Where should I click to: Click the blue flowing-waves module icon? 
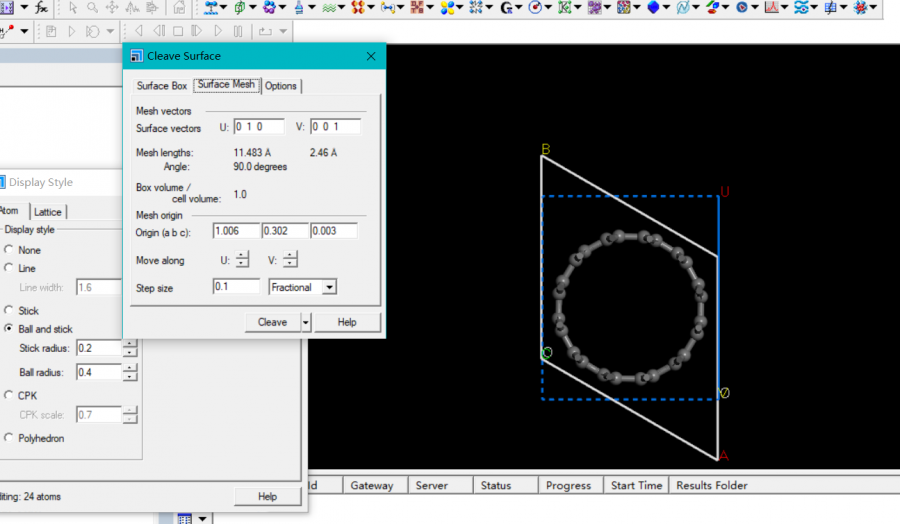tap(801, 7)
